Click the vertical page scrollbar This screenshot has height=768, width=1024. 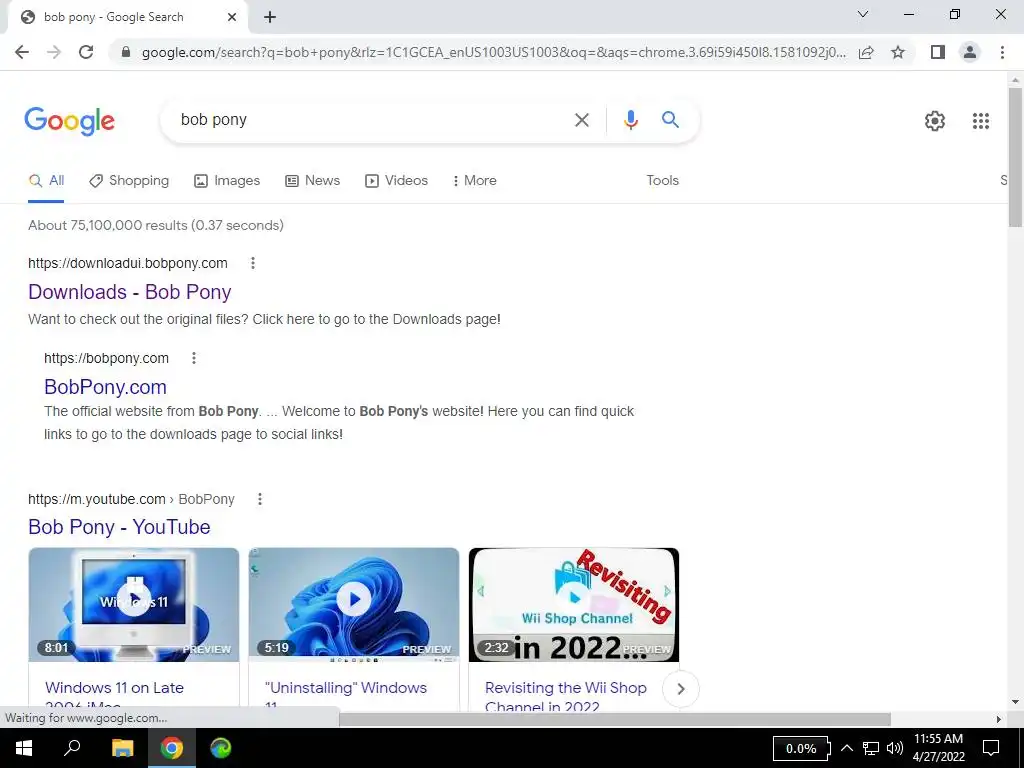coord(1015,157)
